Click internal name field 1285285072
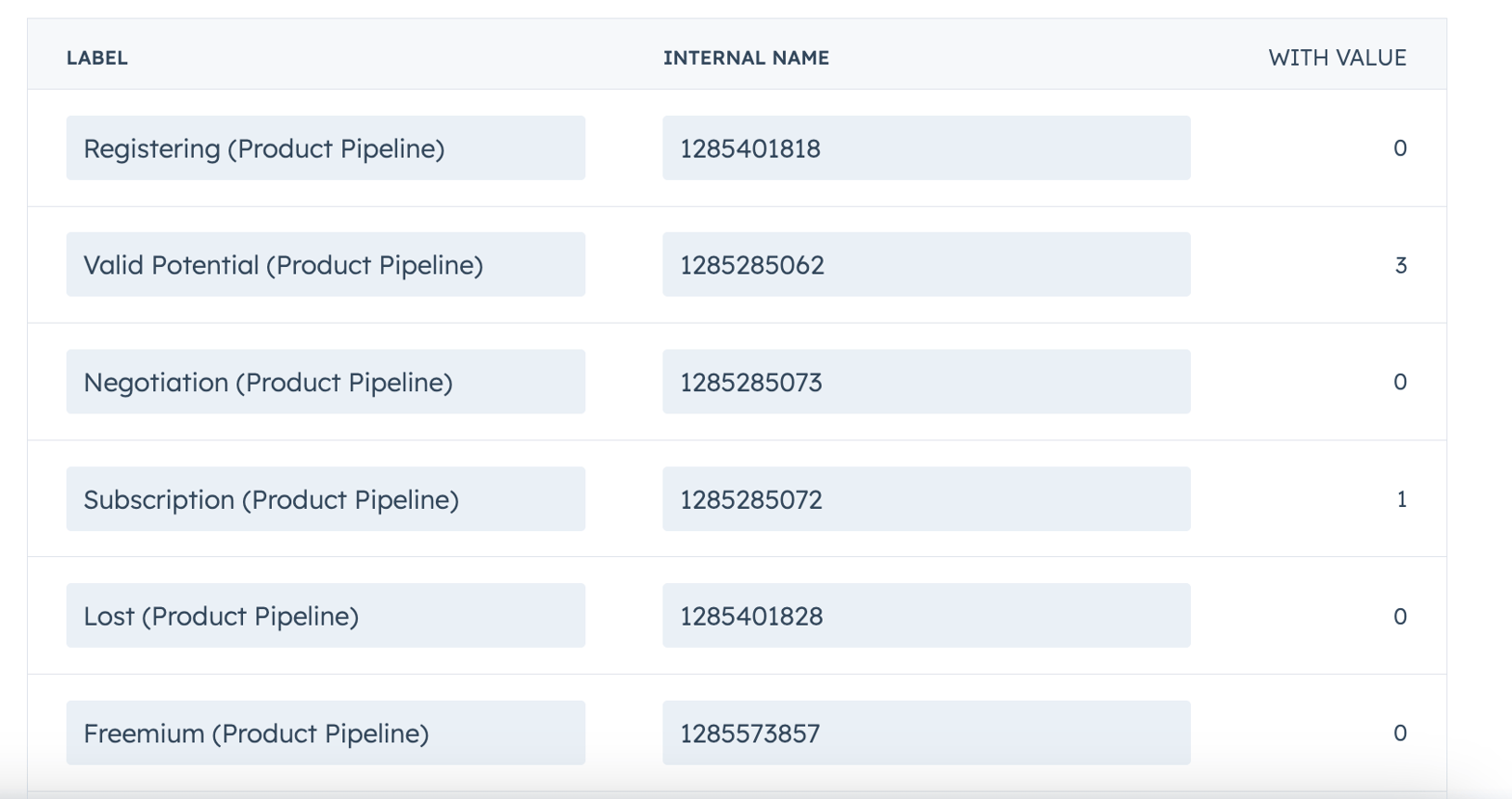 pyautogui.click(x=926, y=499)
